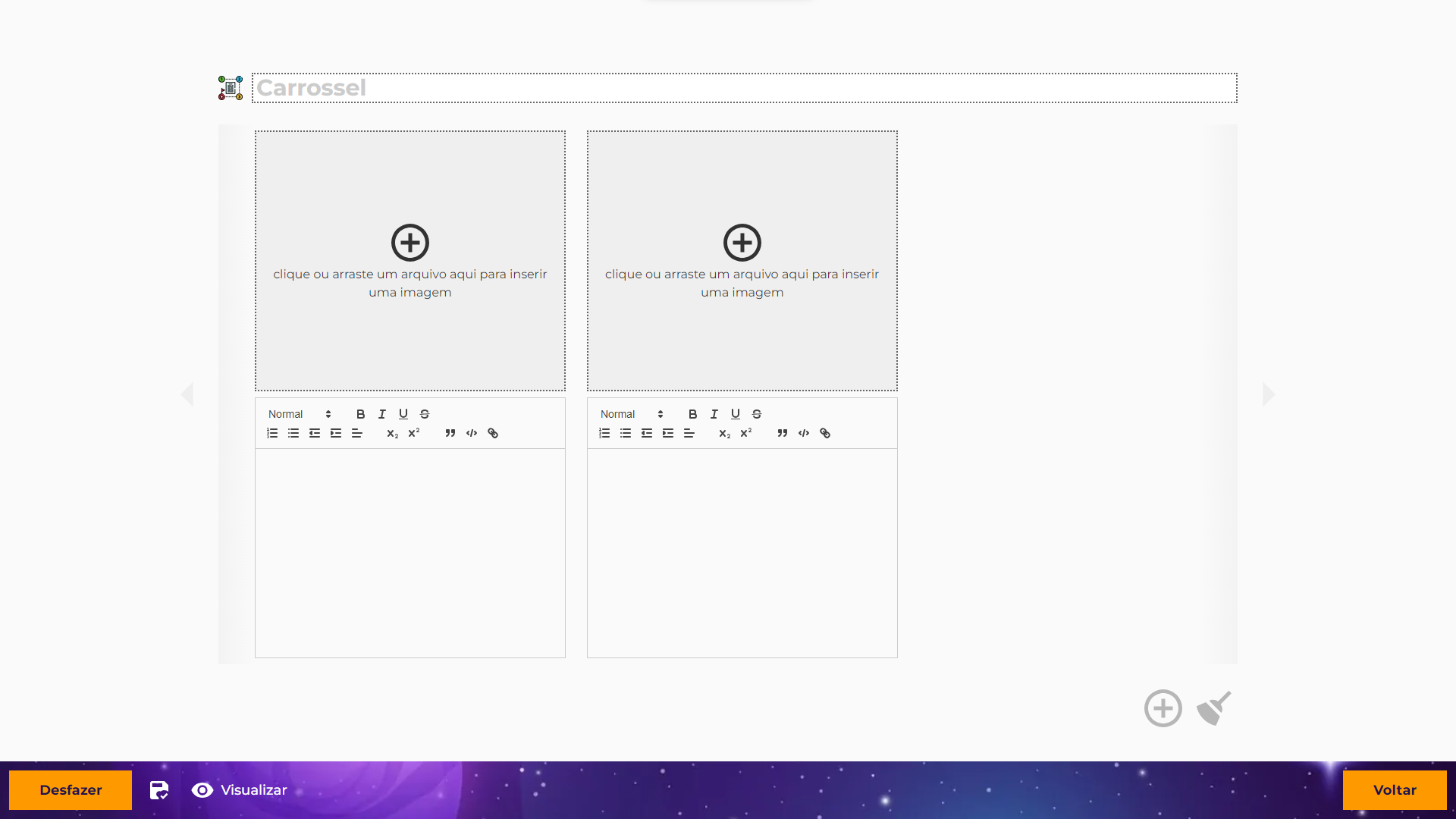Click the broom clear icon
This screenshot has width=1456, height=819.
tap(1213, 708)
